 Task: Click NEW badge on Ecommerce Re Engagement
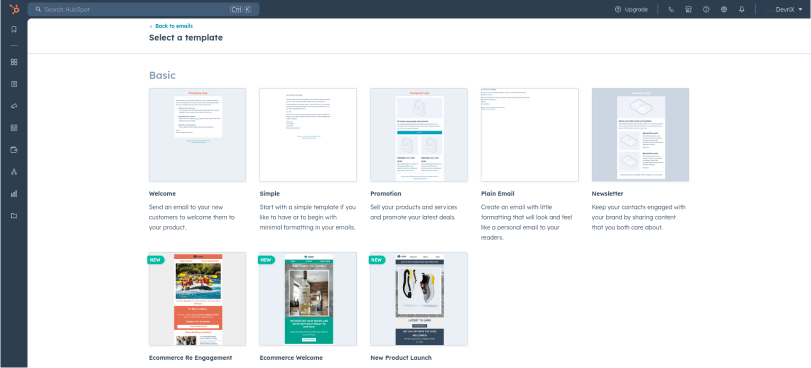click(155, 260)
